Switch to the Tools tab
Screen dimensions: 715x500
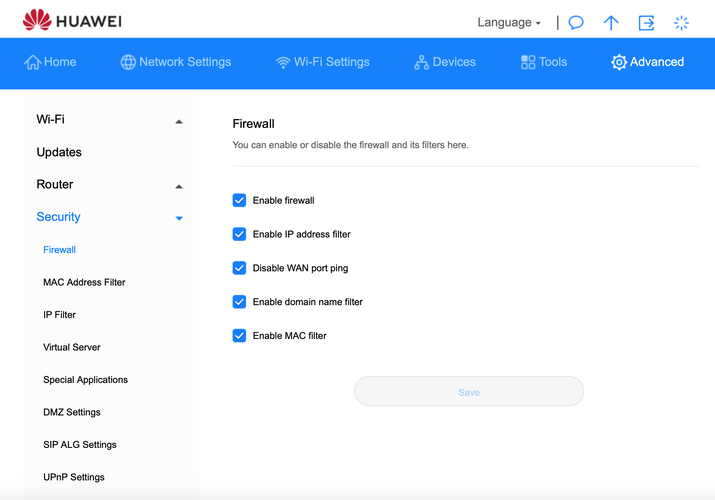point(544,62)
